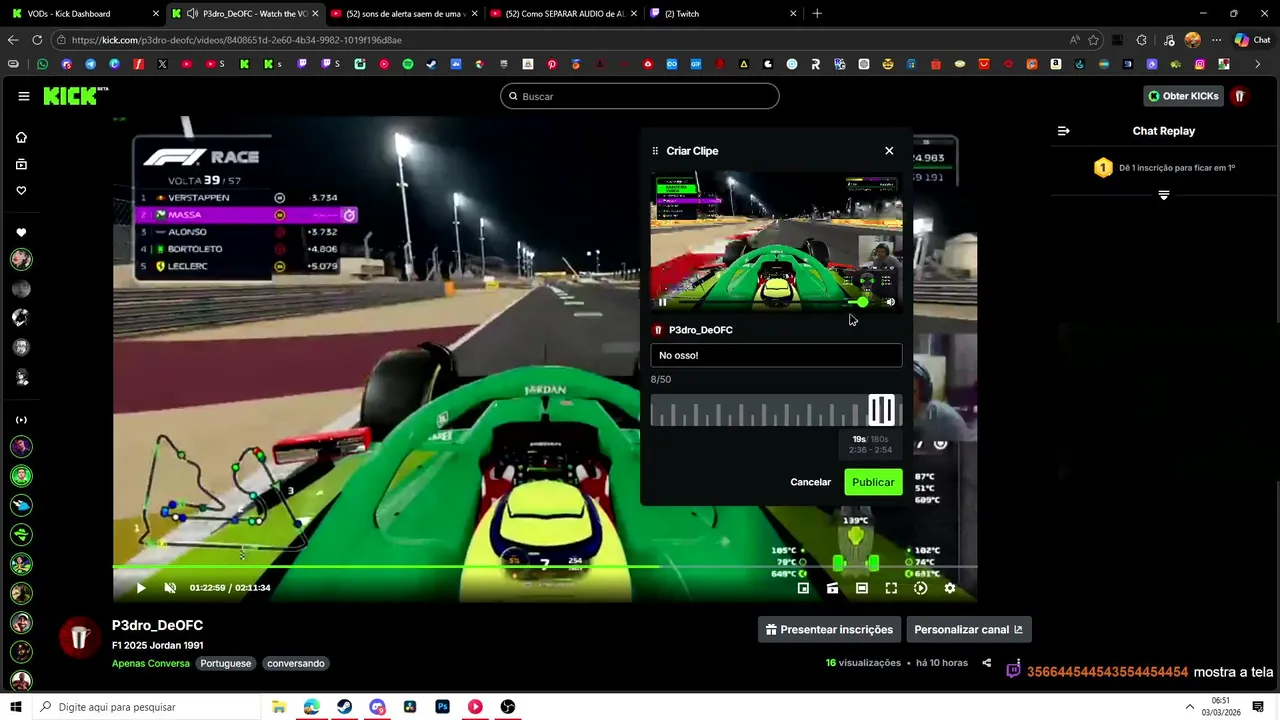Go back in browser history
The image size is (1280, 720).
pos(13,40)
